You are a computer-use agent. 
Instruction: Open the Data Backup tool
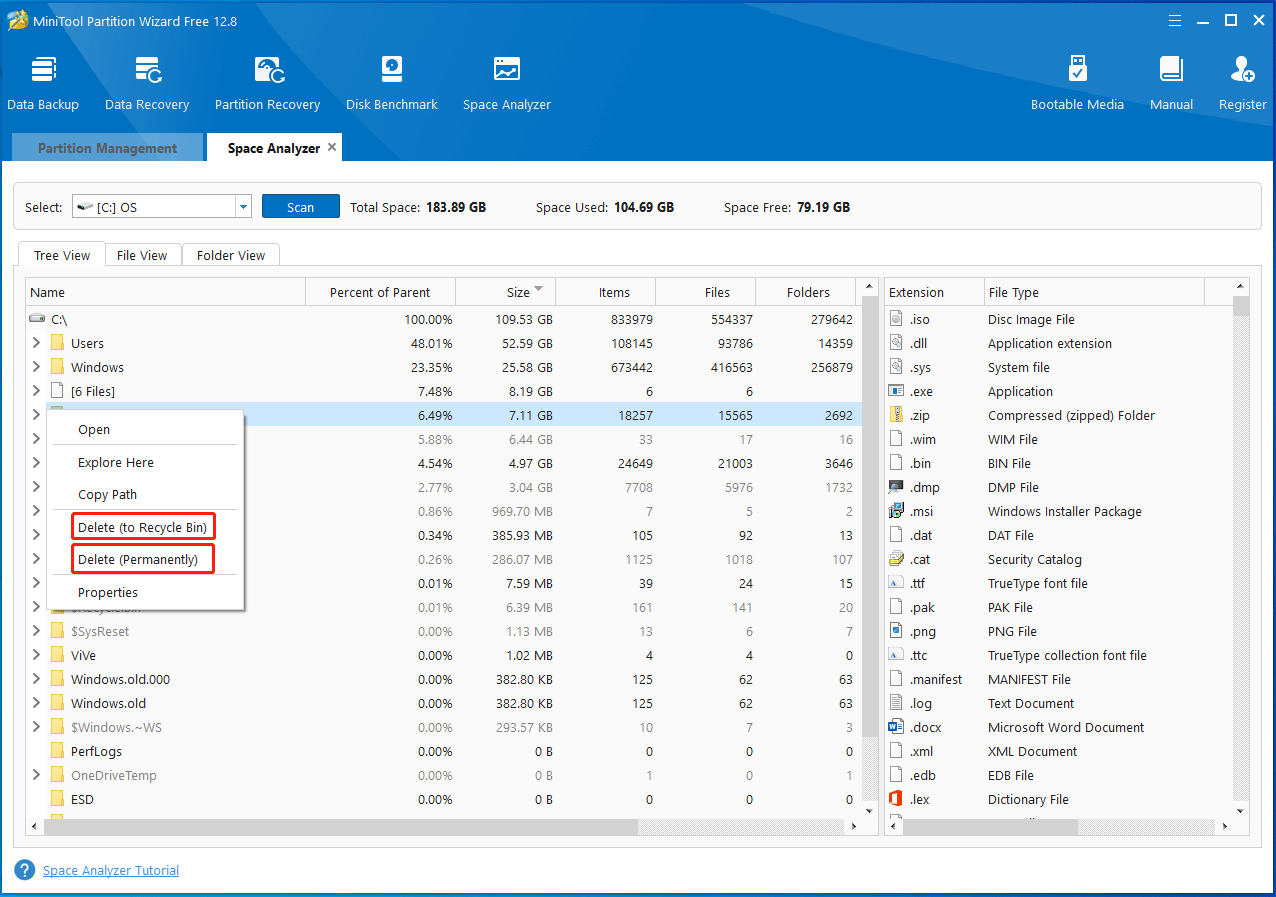pos(43,84)
